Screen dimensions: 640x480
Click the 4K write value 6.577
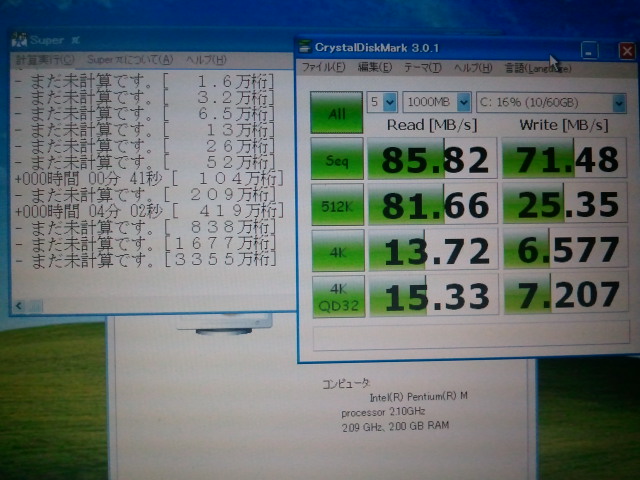566,249
